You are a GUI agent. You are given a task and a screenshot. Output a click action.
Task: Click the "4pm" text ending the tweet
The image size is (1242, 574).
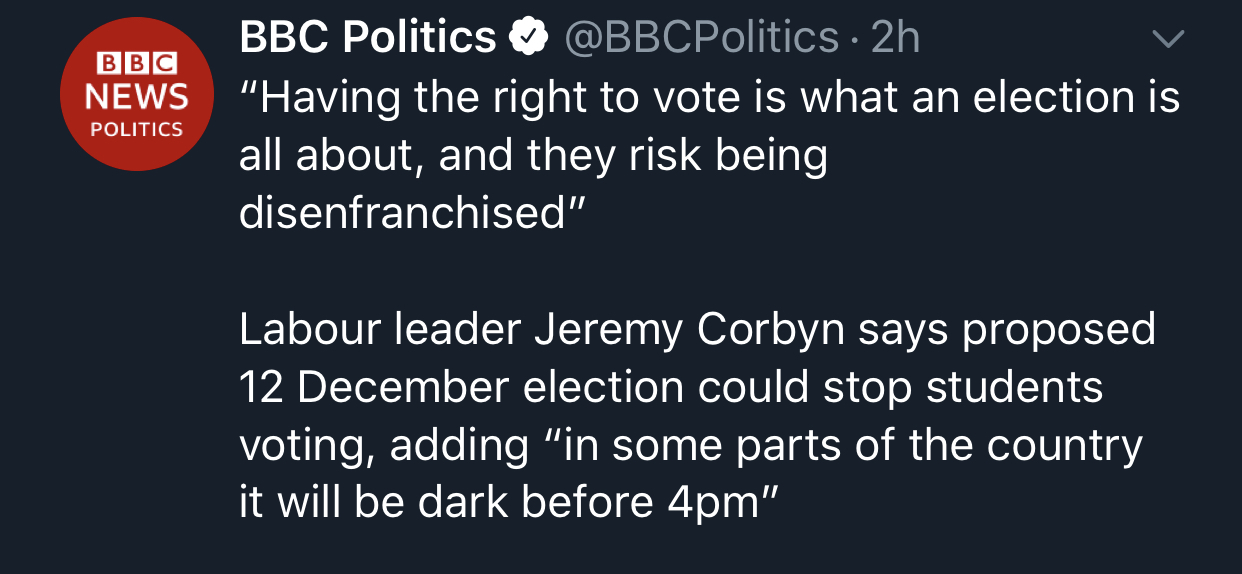pyautogui.click(x=714, y=503)
